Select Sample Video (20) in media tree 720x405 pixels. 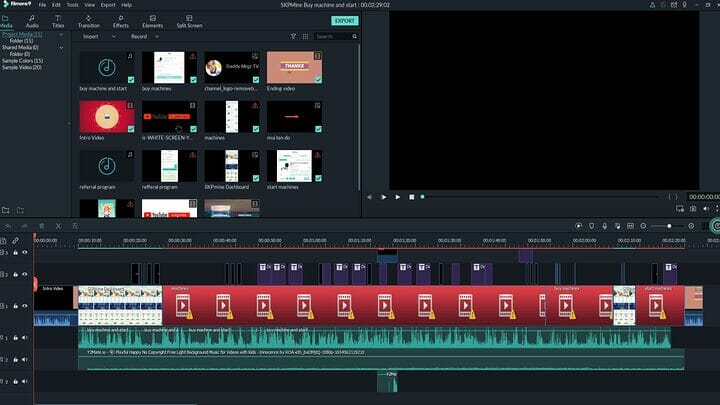coord(22,68)
